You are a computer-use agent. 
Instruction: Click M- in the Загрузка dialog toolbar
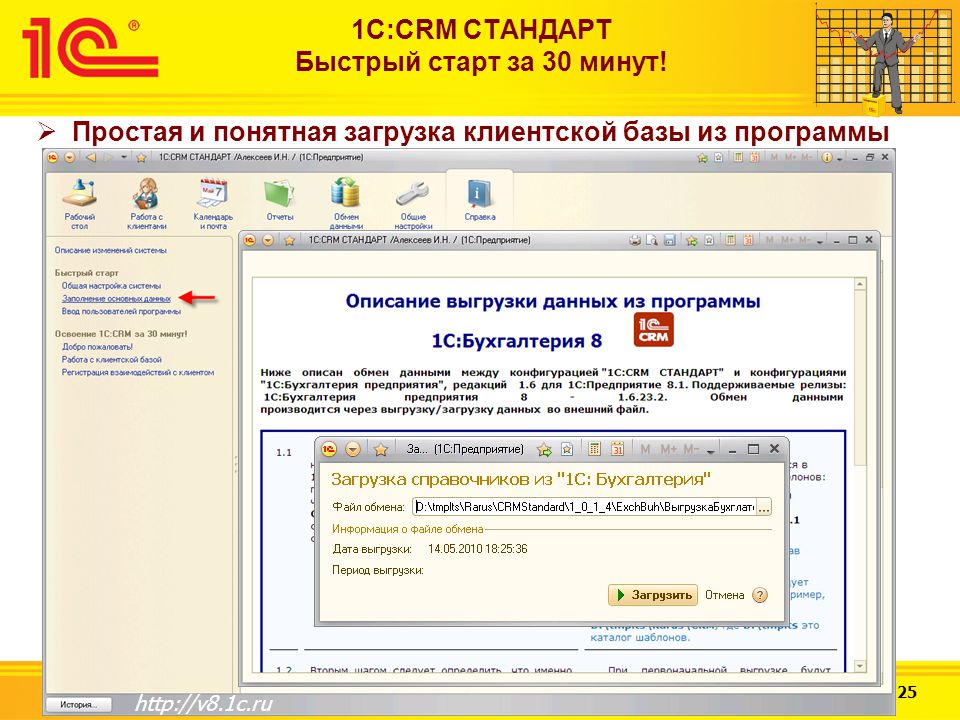click(691, 449)
